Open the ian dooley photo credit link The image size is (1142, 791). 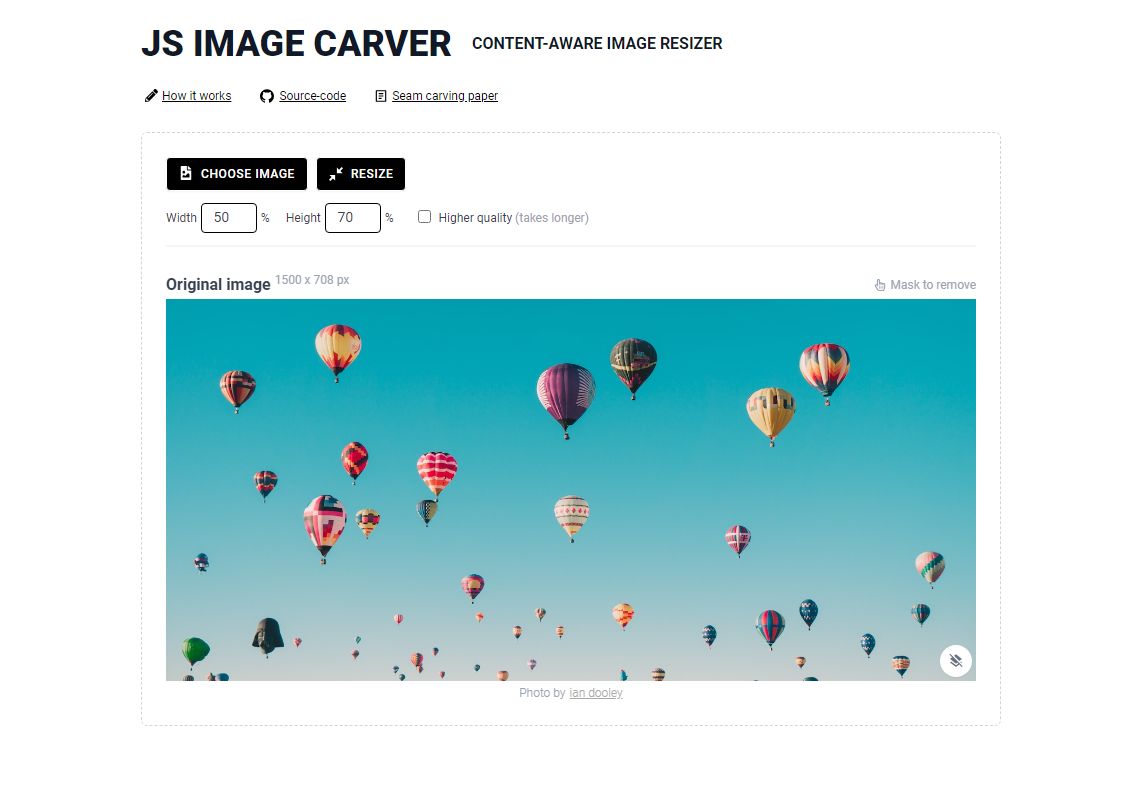coord(596,693)
